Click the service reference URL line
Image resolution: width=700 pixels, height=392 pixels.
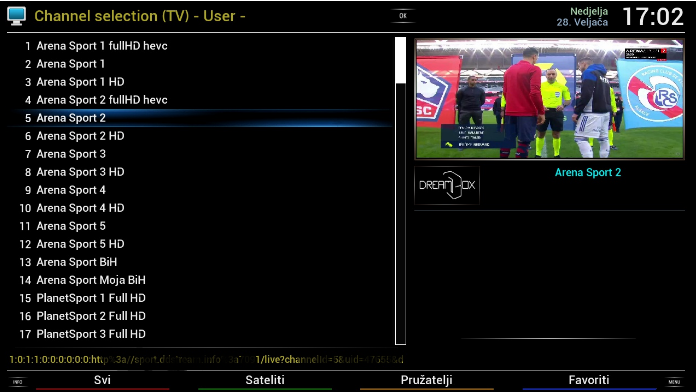(x=206, y=359)
